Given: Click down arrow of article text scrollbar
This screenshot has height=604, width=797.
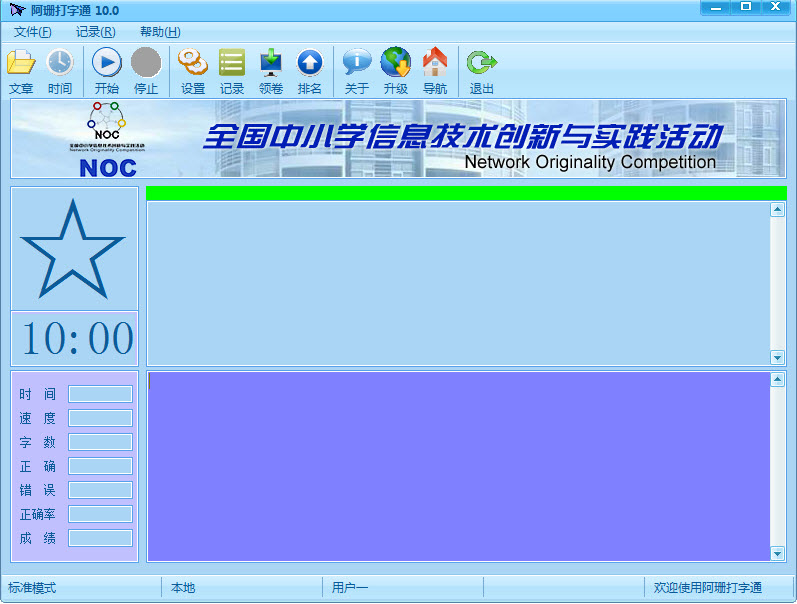Looking at the screenshot, I should point(777,357).
